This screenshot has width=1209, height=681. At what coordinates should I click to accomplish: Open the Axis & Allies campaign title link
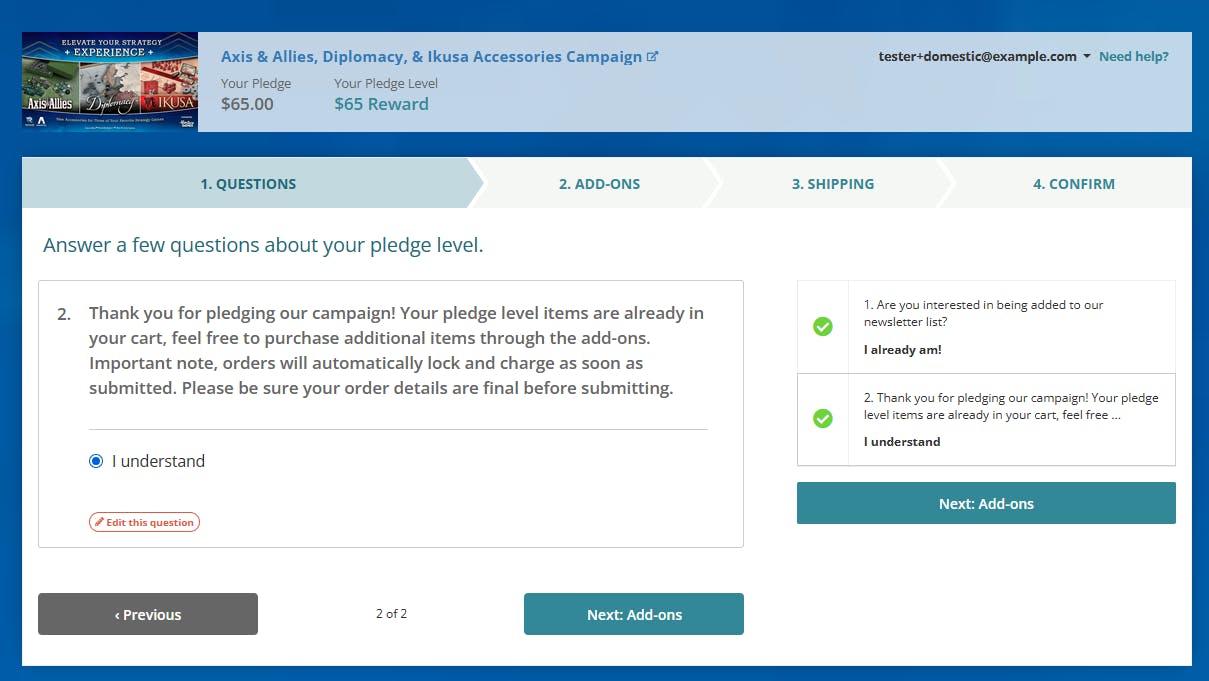431,57
